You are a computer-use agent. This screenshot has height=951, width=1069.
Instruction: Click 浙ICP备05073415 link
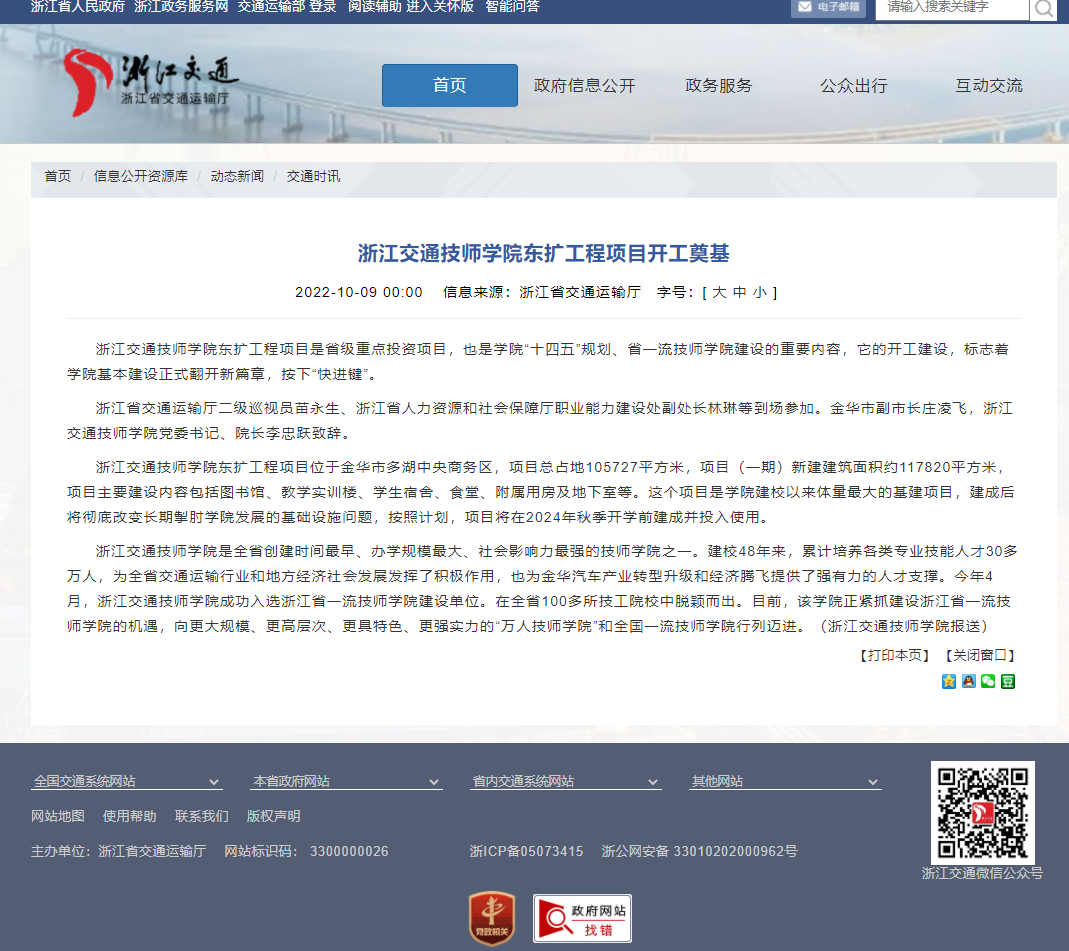[526, 851]
